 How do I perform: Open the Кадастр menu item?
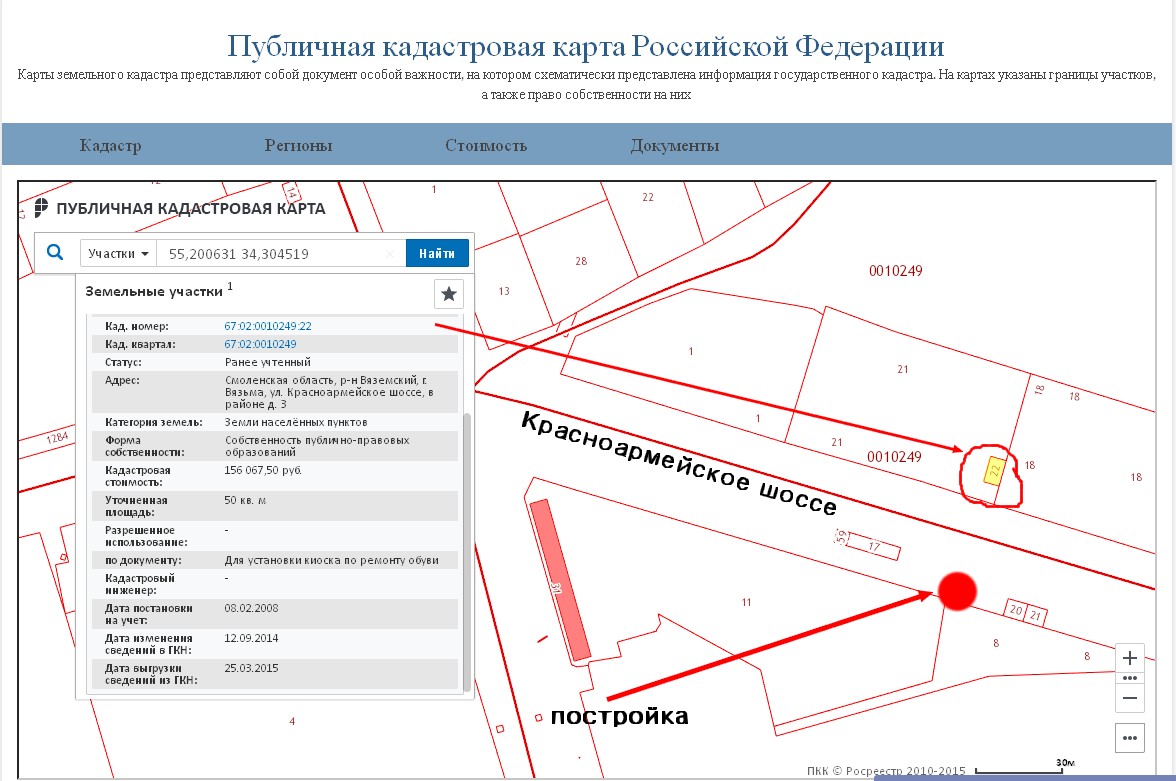coord(110,146)
